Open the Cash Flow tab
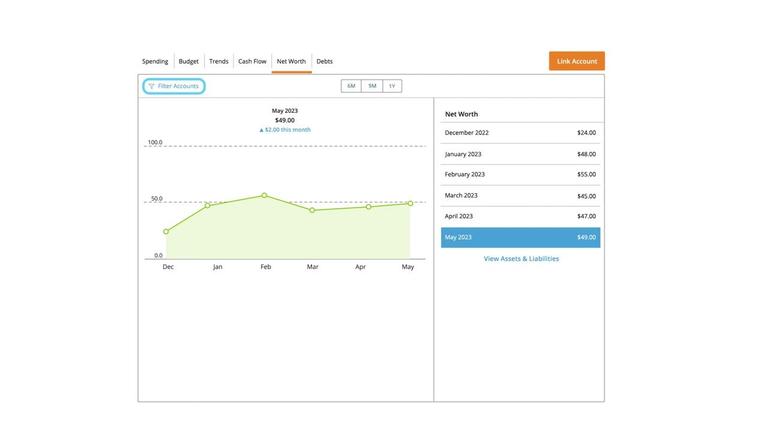The height and width of the screenshot is (432, 768). (252, 61)
